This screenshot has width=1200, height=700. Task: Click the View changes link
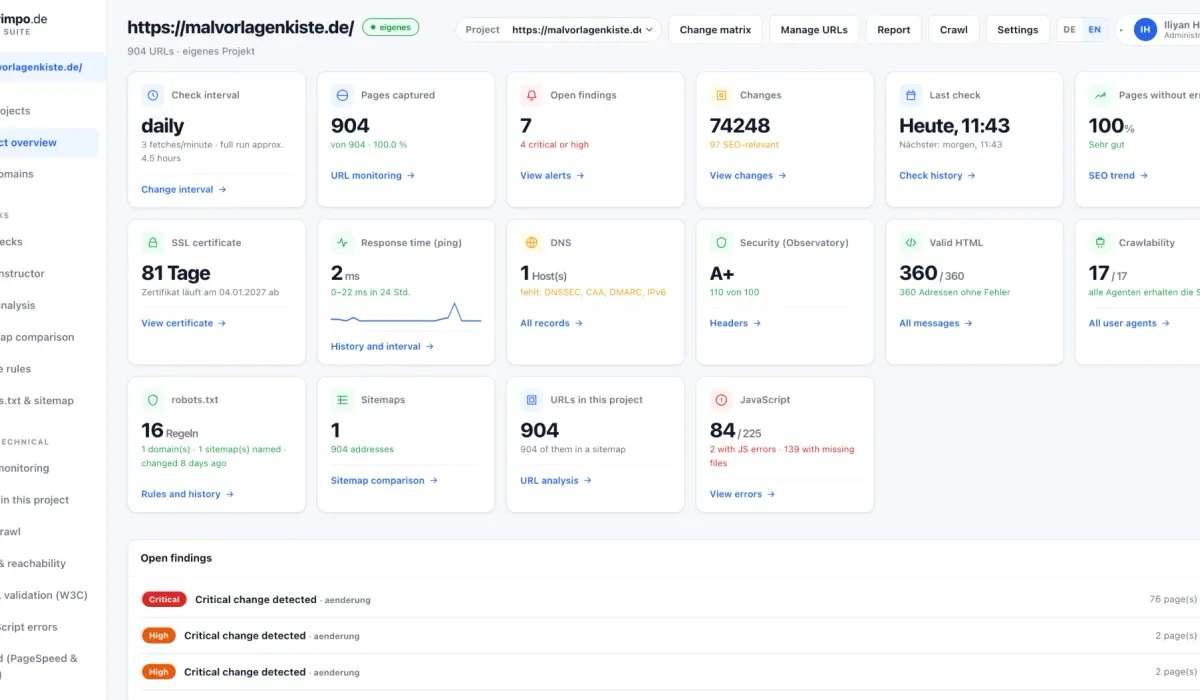(x=748, y=175)
